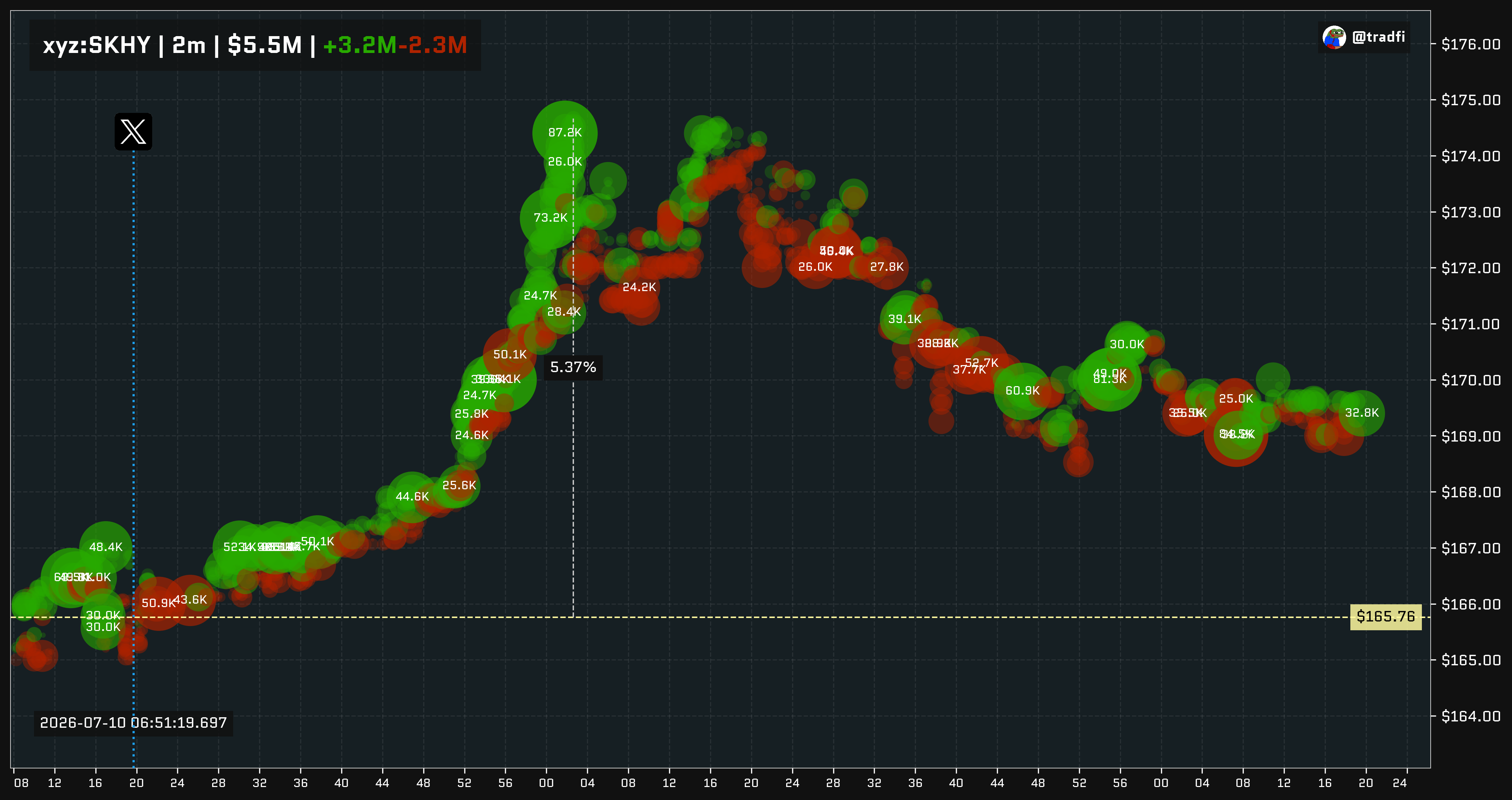1512x800 pixels.
Task: Click the Pepe avatar next to @tradfi
Action: coord(1334,38)
